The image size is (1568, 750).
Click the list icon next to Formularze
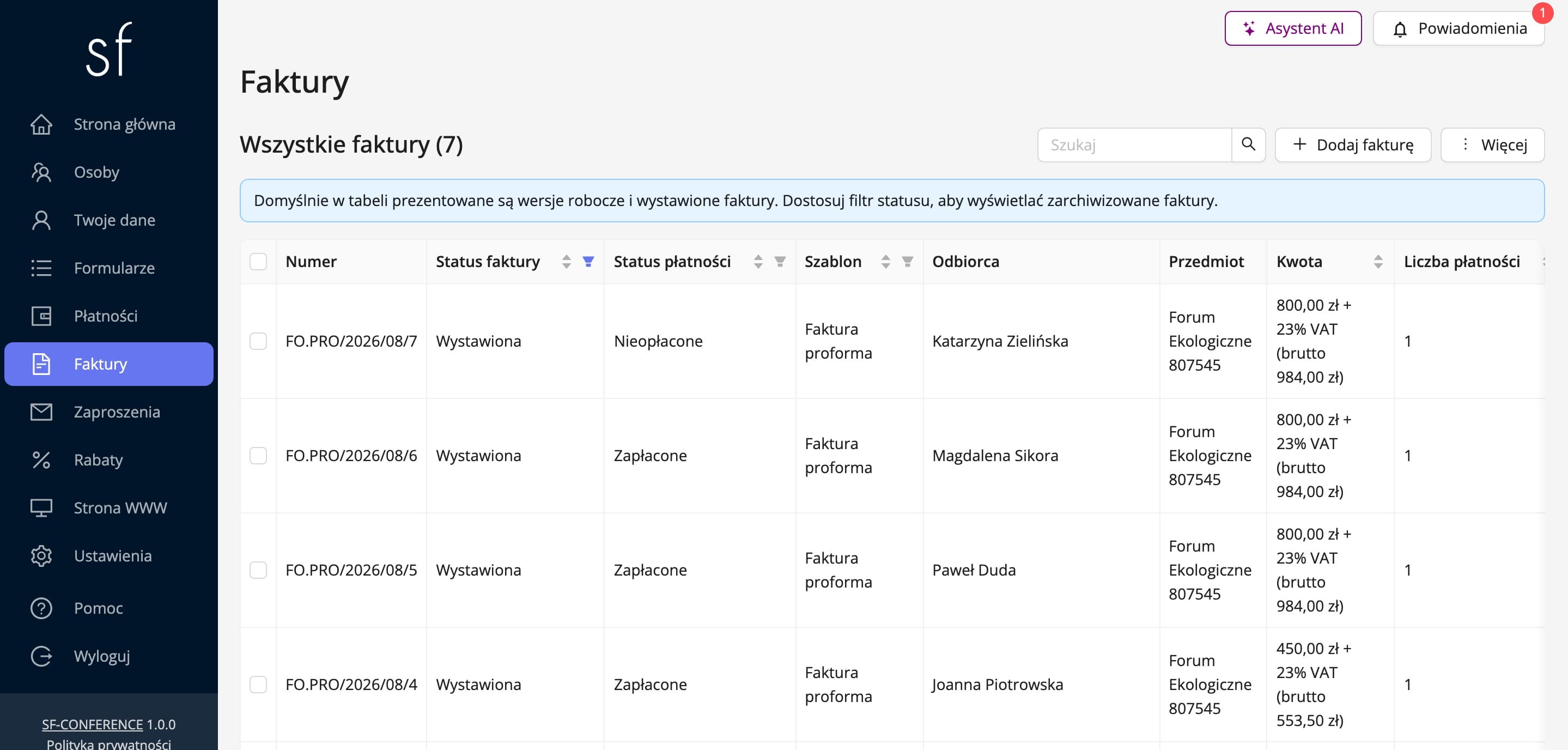coord(41,268)
